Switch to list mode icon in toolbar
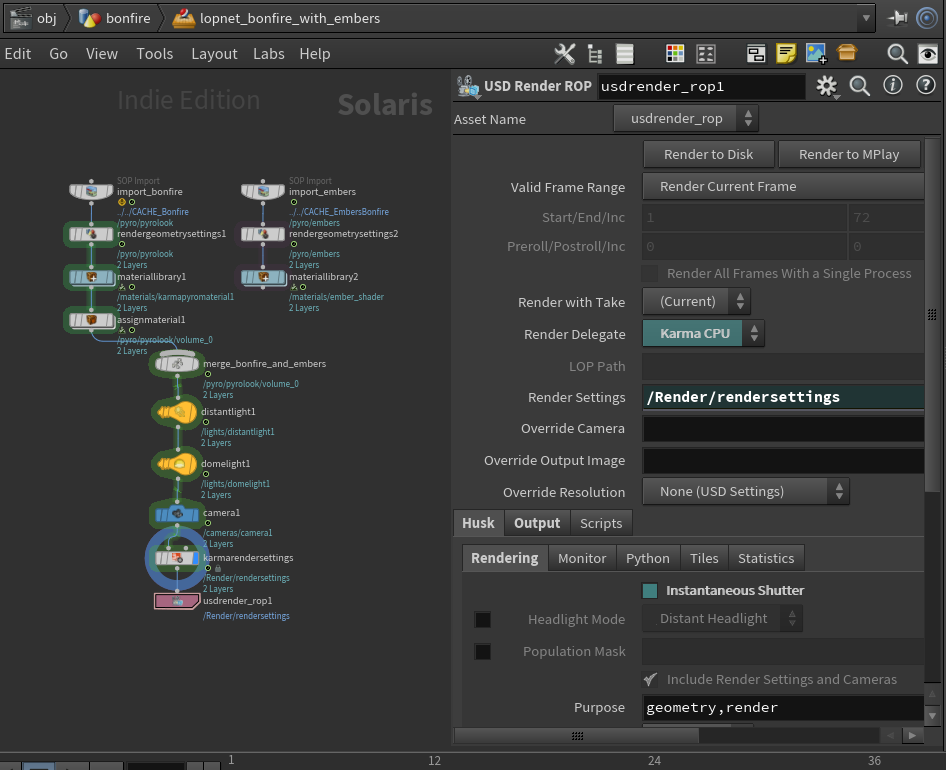 [624, 54]
